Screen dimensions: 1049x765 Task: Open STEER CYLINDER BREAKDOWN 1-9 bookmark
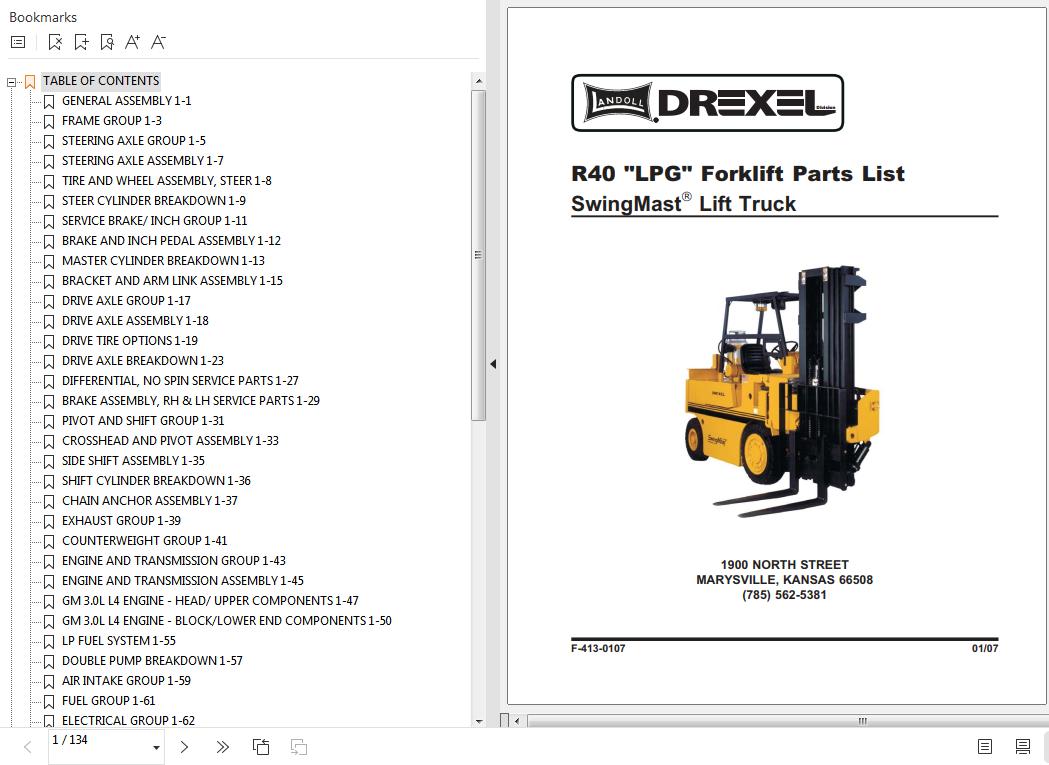pyautogui.click(x=154, y=201)
